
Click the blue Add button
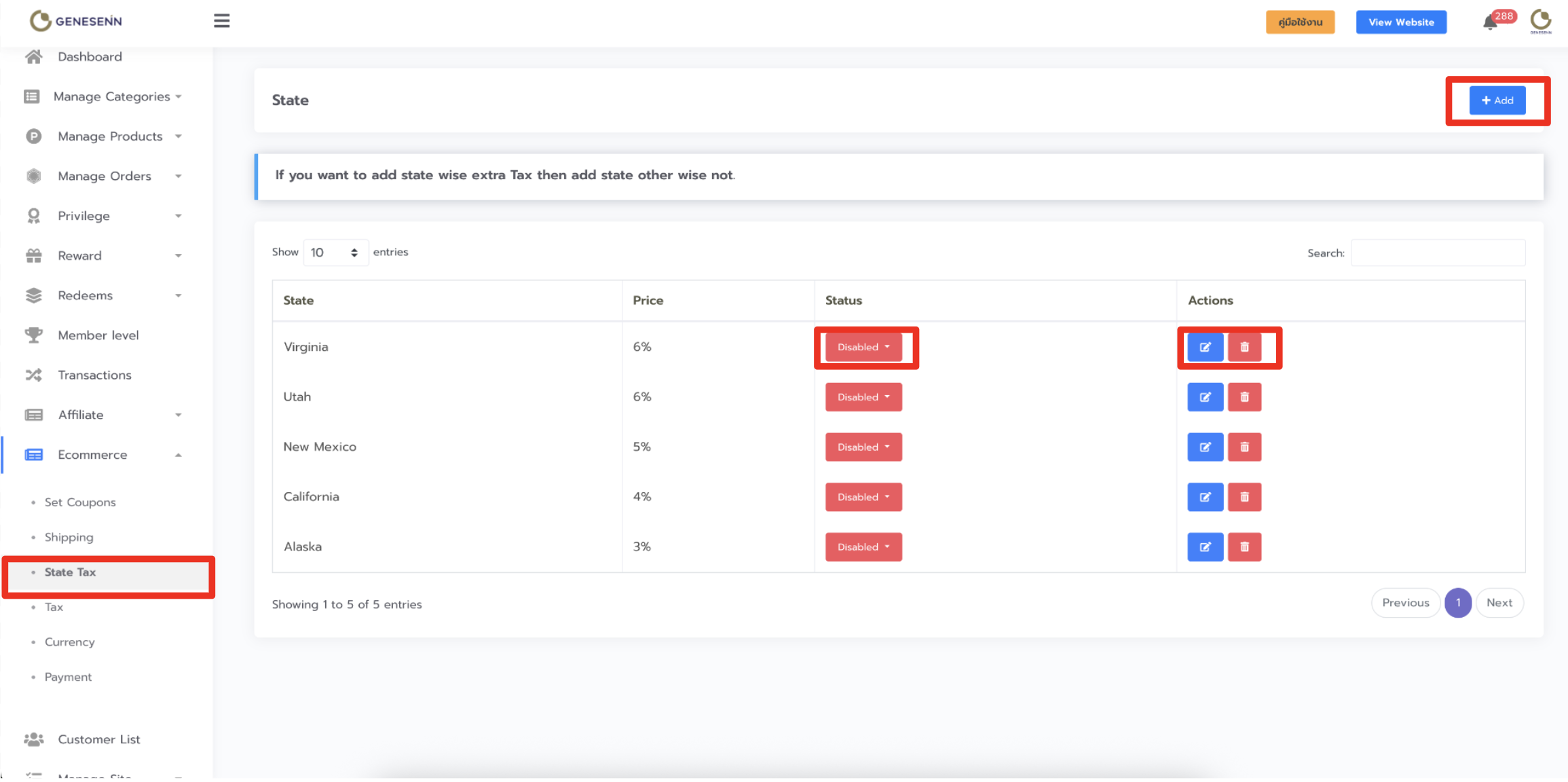coord(1497,100)
